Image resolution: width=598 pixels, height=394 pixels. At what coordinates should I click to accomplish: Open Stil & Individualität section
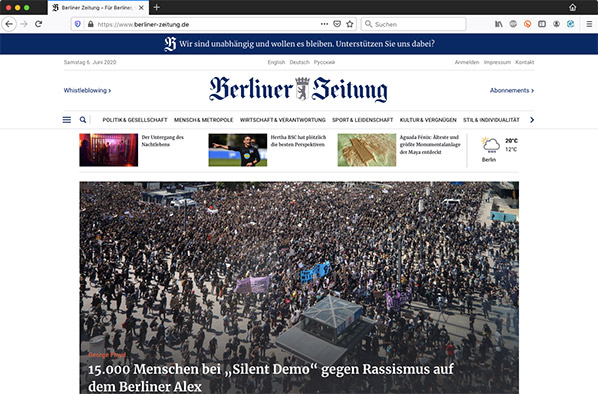[x=492, y=120]
